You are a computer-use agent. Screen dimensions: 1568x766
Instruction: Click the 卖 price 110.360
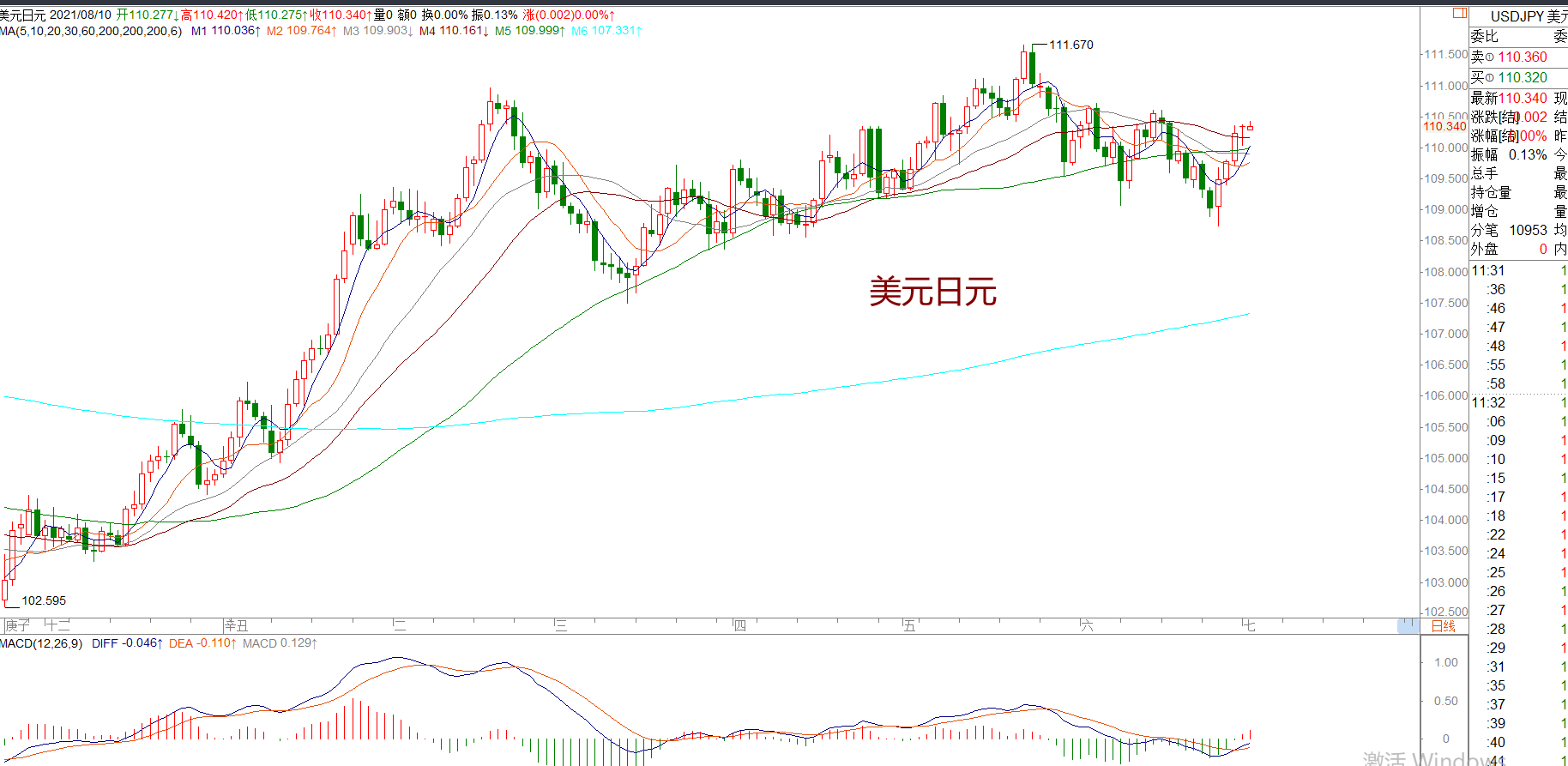(1523, 57)
